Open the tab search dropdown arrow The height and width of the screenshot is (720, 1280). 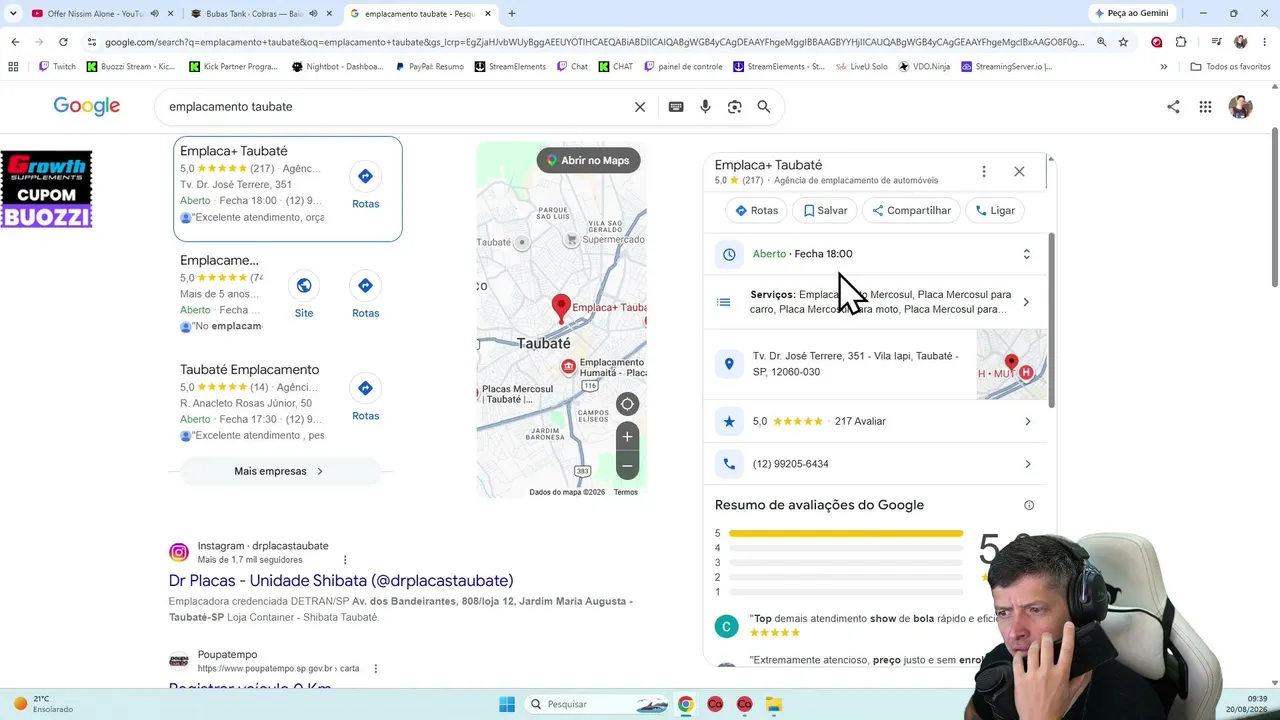point(13,13)
